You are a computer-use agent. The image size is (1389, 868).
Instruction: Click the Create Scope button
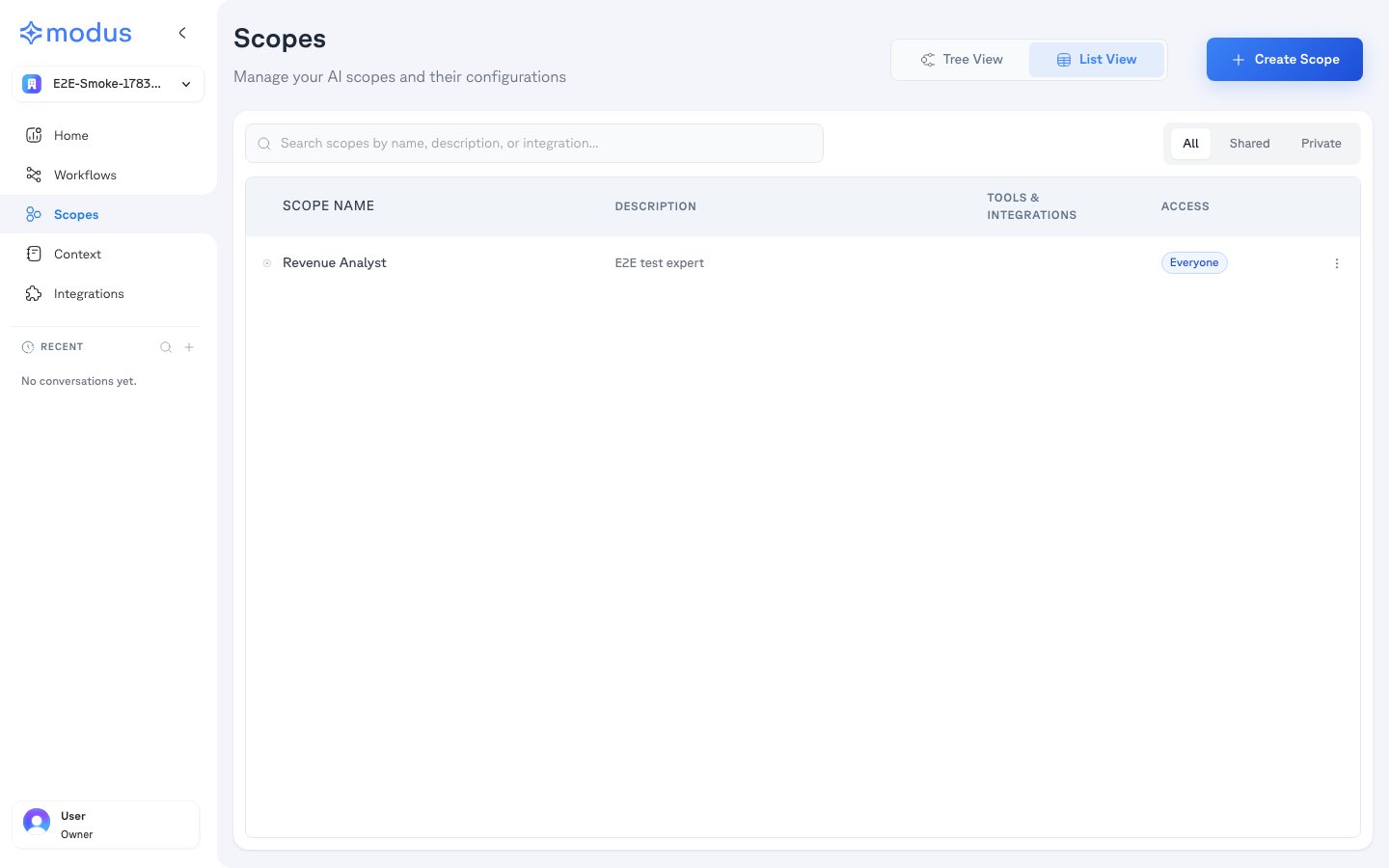tap(1285, 59)
